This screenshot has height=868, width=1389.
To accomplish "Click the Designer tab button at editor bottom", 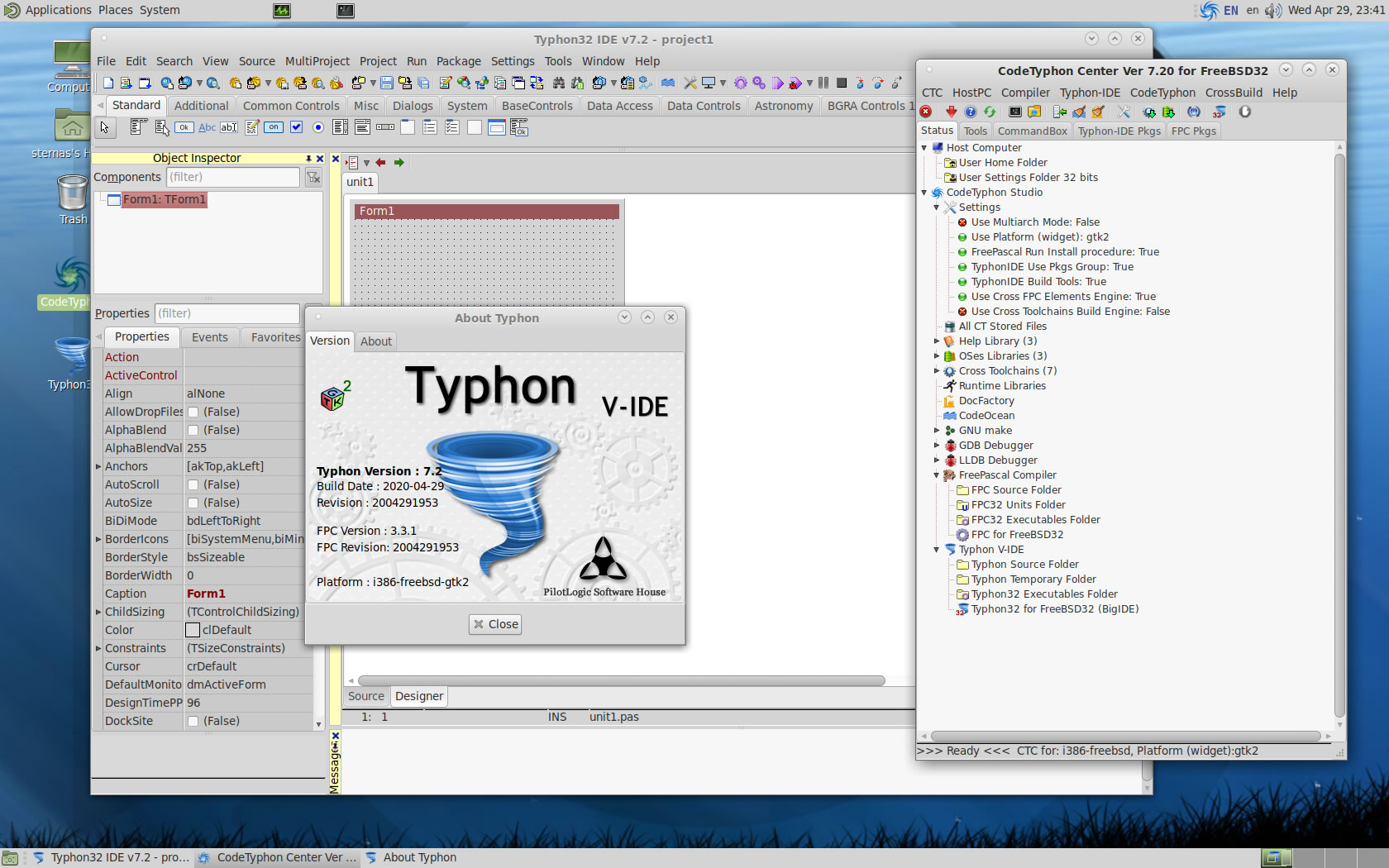I will (x=419, y=696).
